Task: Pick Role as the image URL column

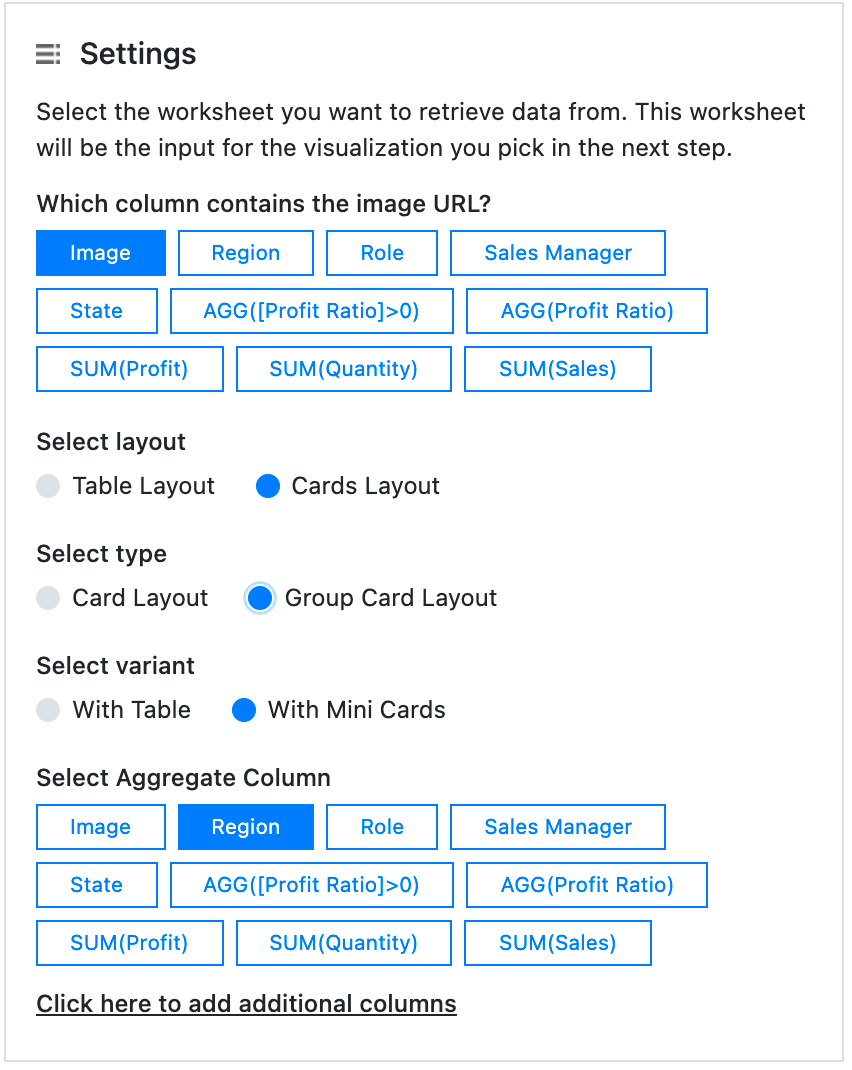Action: point(381,252)
